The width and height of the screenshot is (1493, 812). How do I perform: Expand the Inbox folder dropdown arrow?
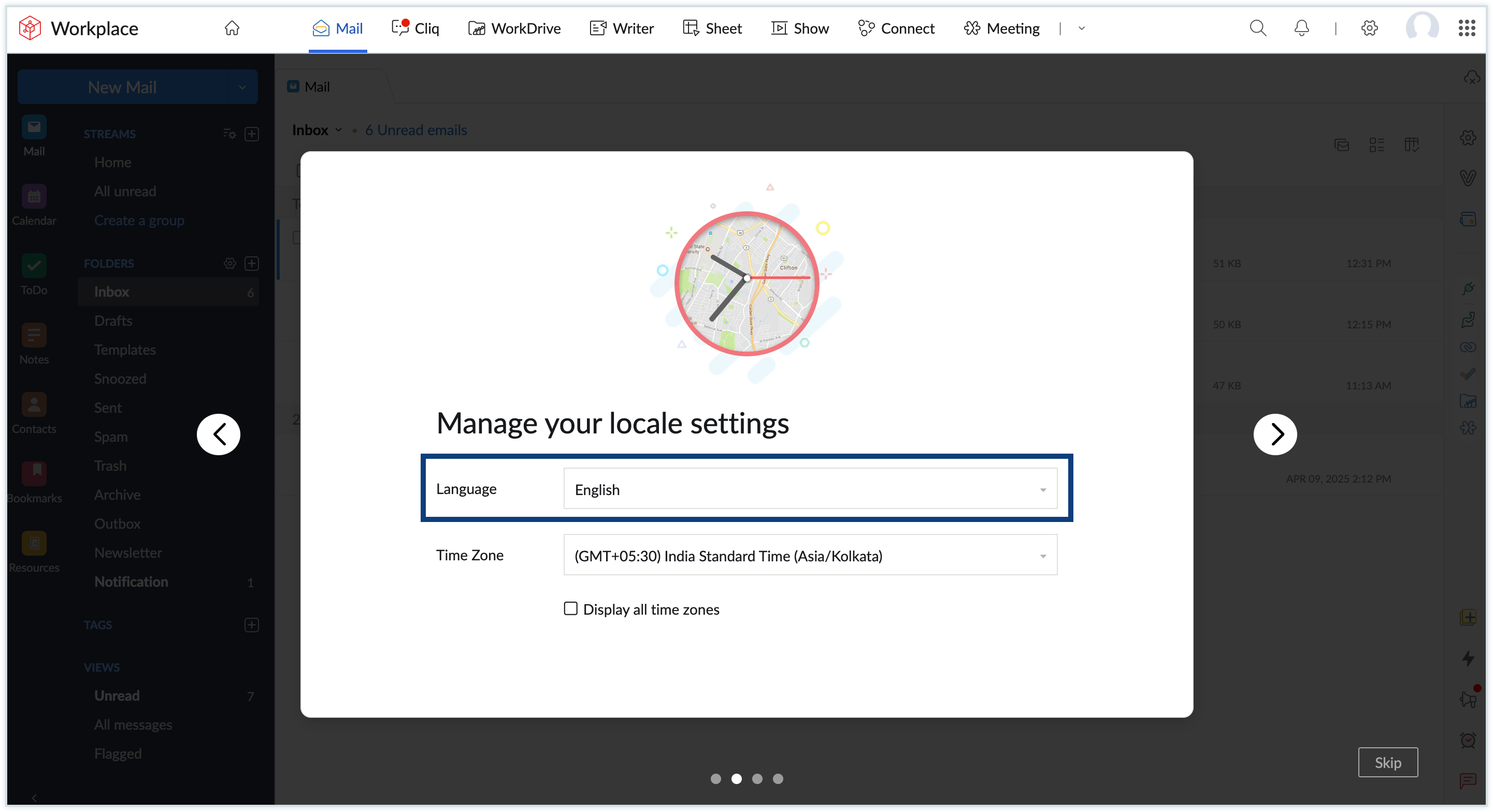(340, 130)
